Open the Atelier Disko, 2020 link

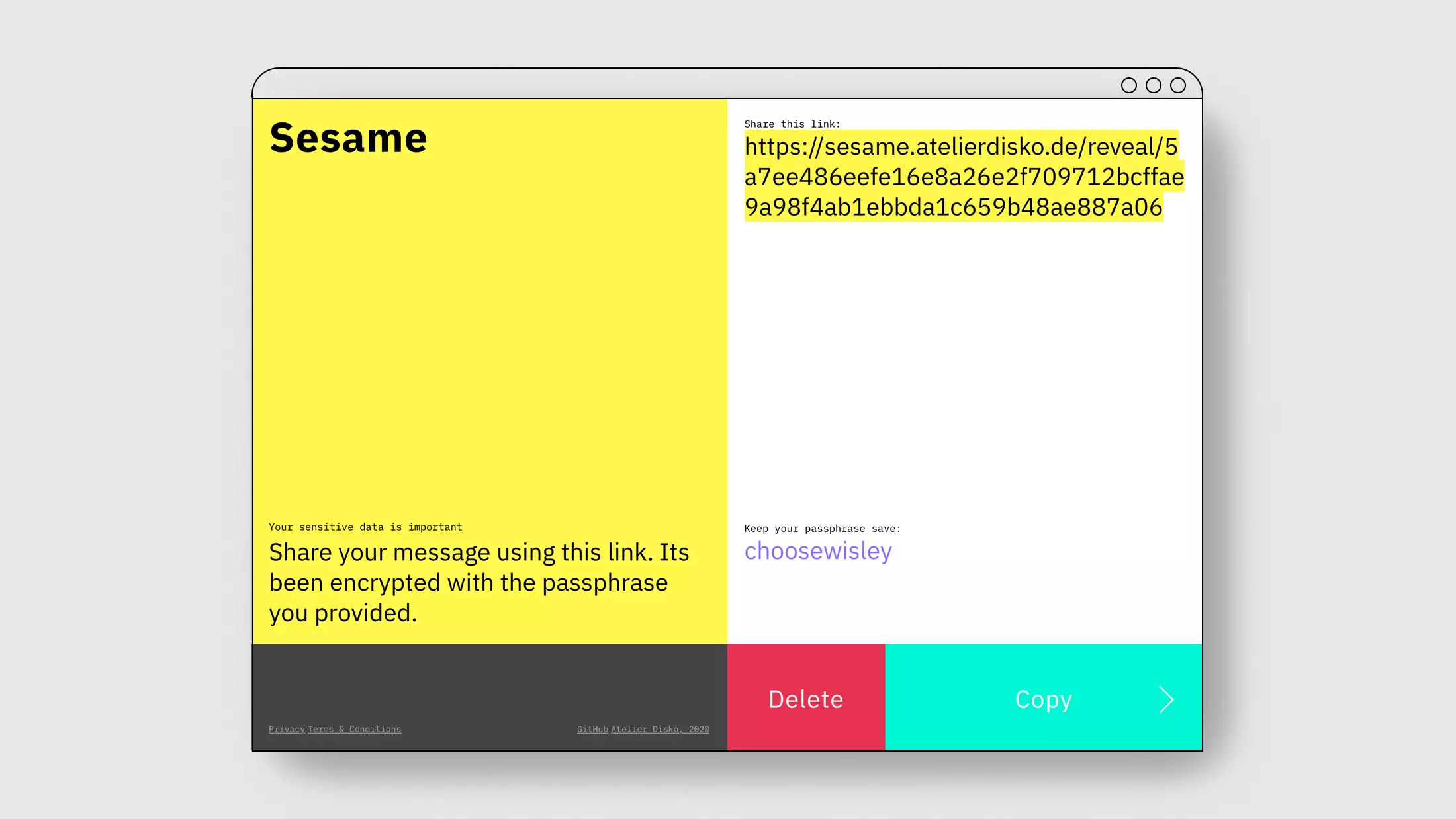(x=660, y=729)
